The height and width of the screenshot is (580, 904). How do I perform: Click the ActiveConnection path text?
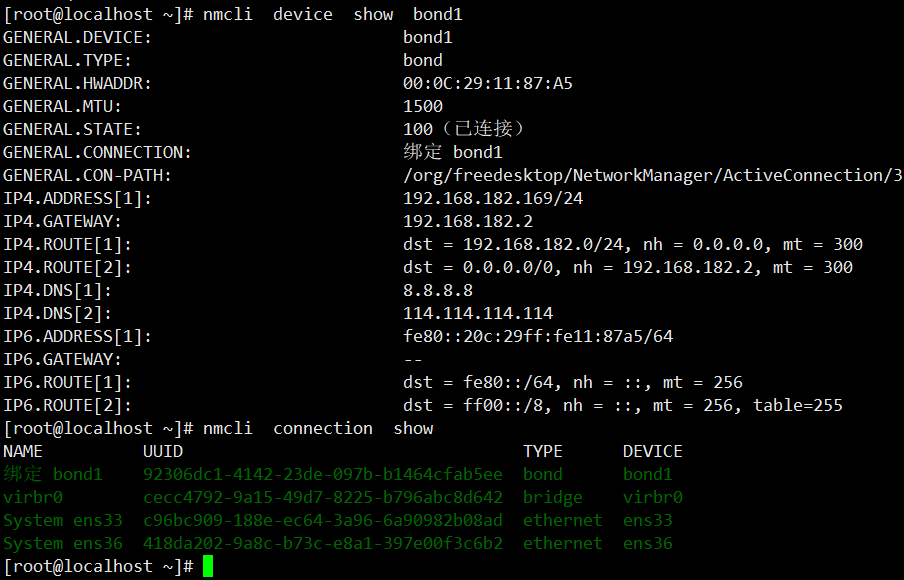[653, 175]
